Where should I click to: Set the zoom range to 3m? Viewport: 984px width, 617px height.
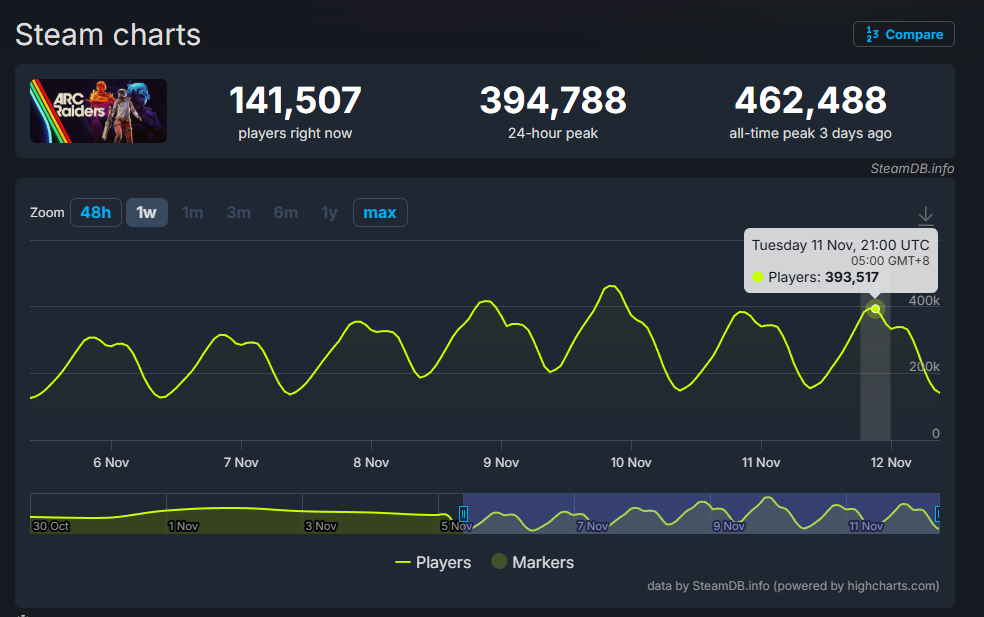(x=238, y=212)
